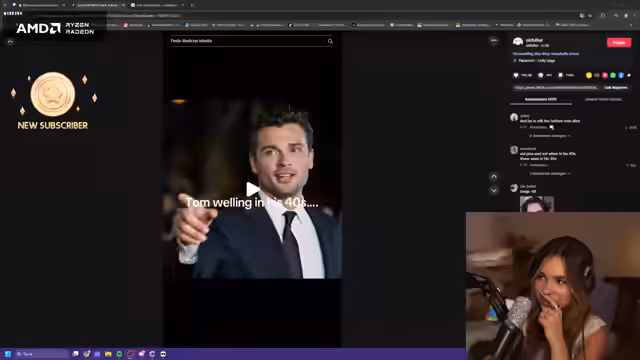Click the yellow round share icon
Image resolution: width=640 pixels, height=360 pixels.
click(589, 76)
